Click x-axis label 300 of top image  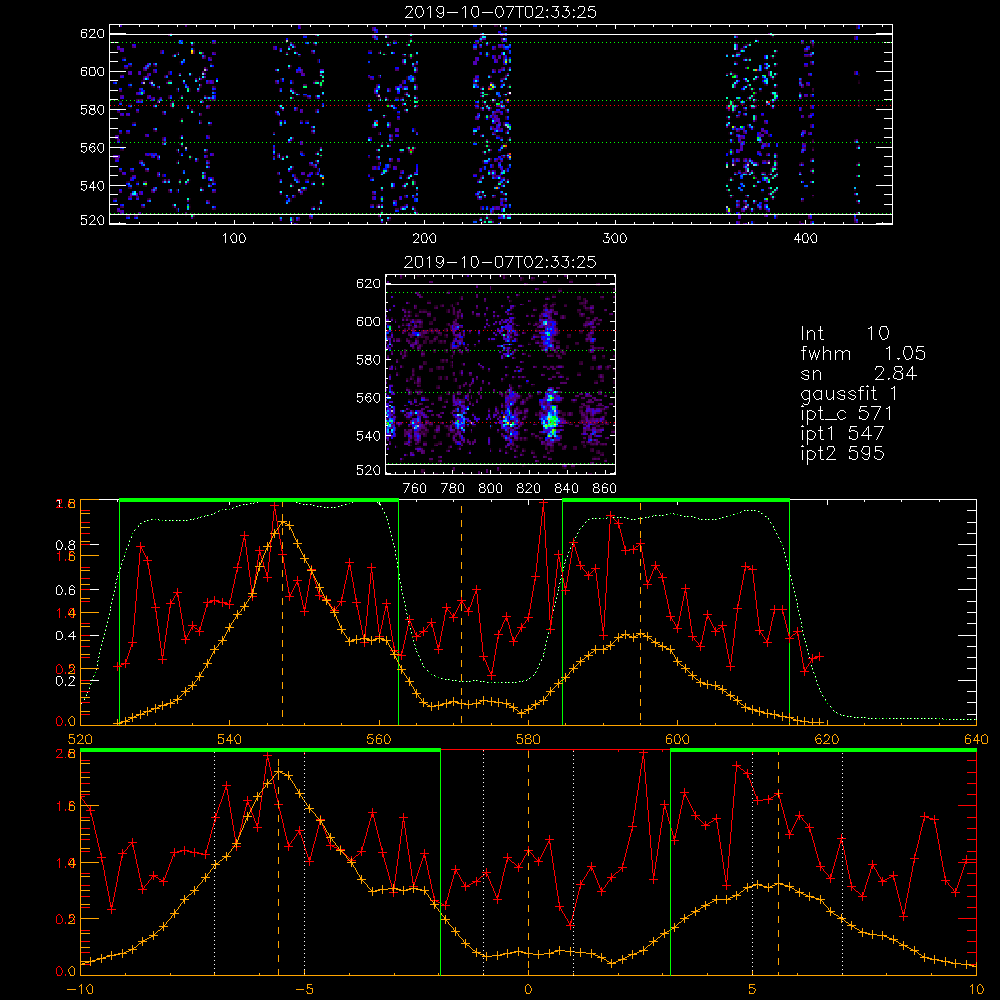615,239
